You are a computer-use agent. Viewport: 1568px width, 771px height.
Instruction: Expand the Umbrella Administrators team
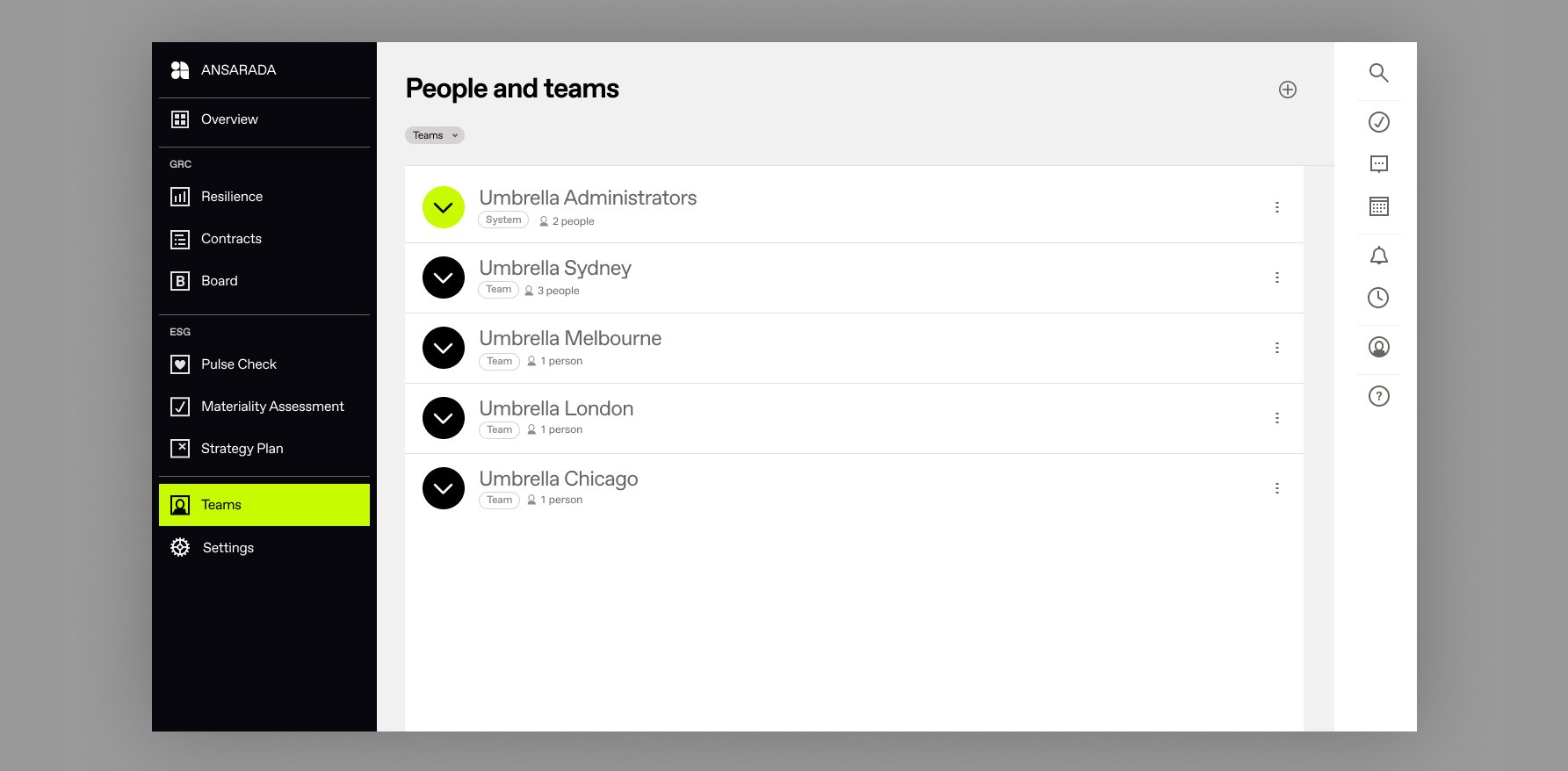point(444,207)
